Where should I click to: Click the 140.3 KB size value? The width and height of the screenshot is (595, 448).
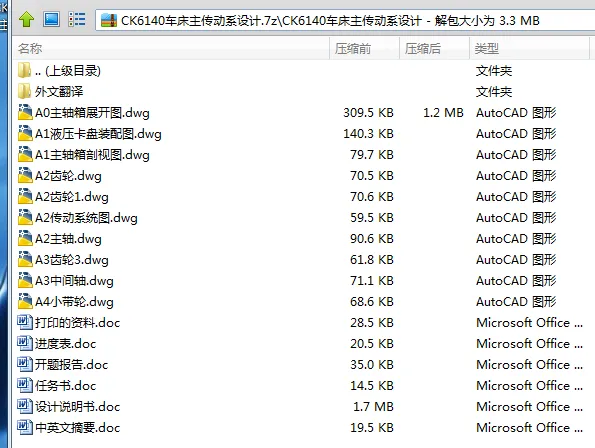pyautogui.click(x=368, y=134)
